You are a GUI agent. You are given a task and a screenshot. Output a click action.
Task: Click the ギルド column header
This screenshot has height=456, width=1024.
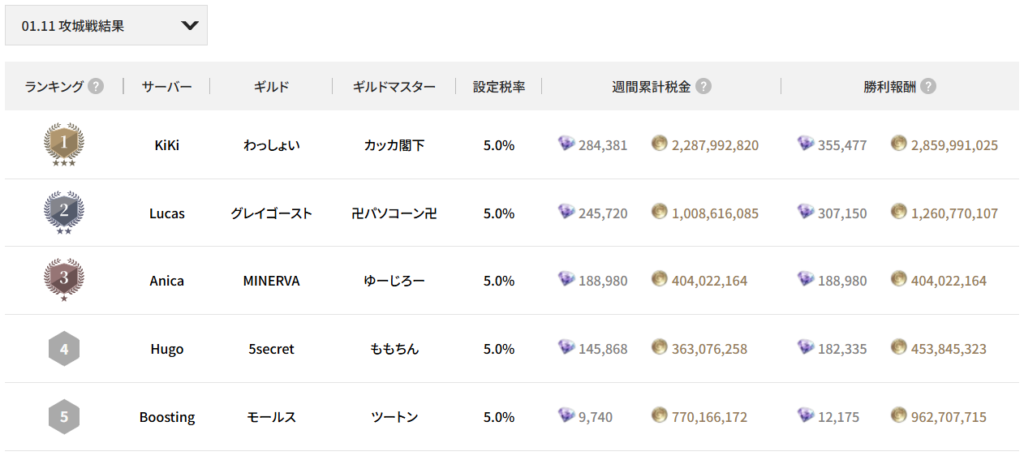pos(271,86)
